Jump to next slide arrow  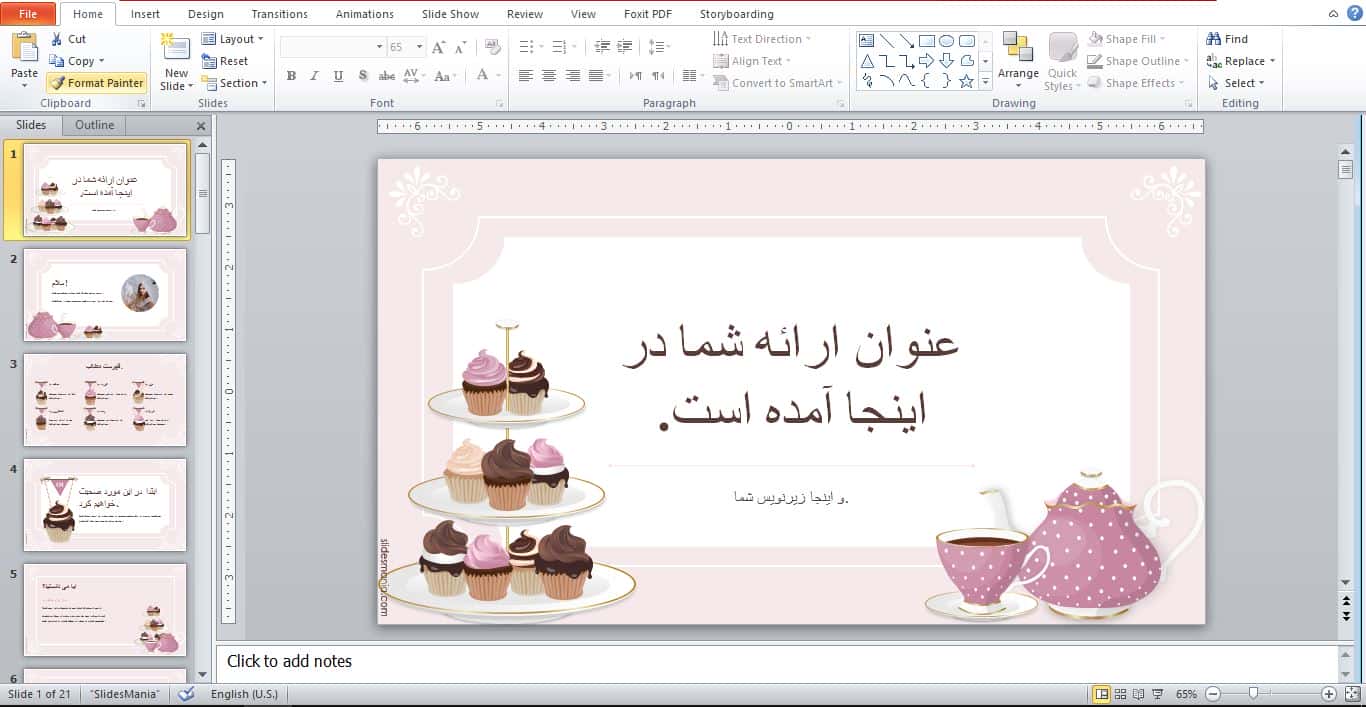click(x=1346, y=615)
